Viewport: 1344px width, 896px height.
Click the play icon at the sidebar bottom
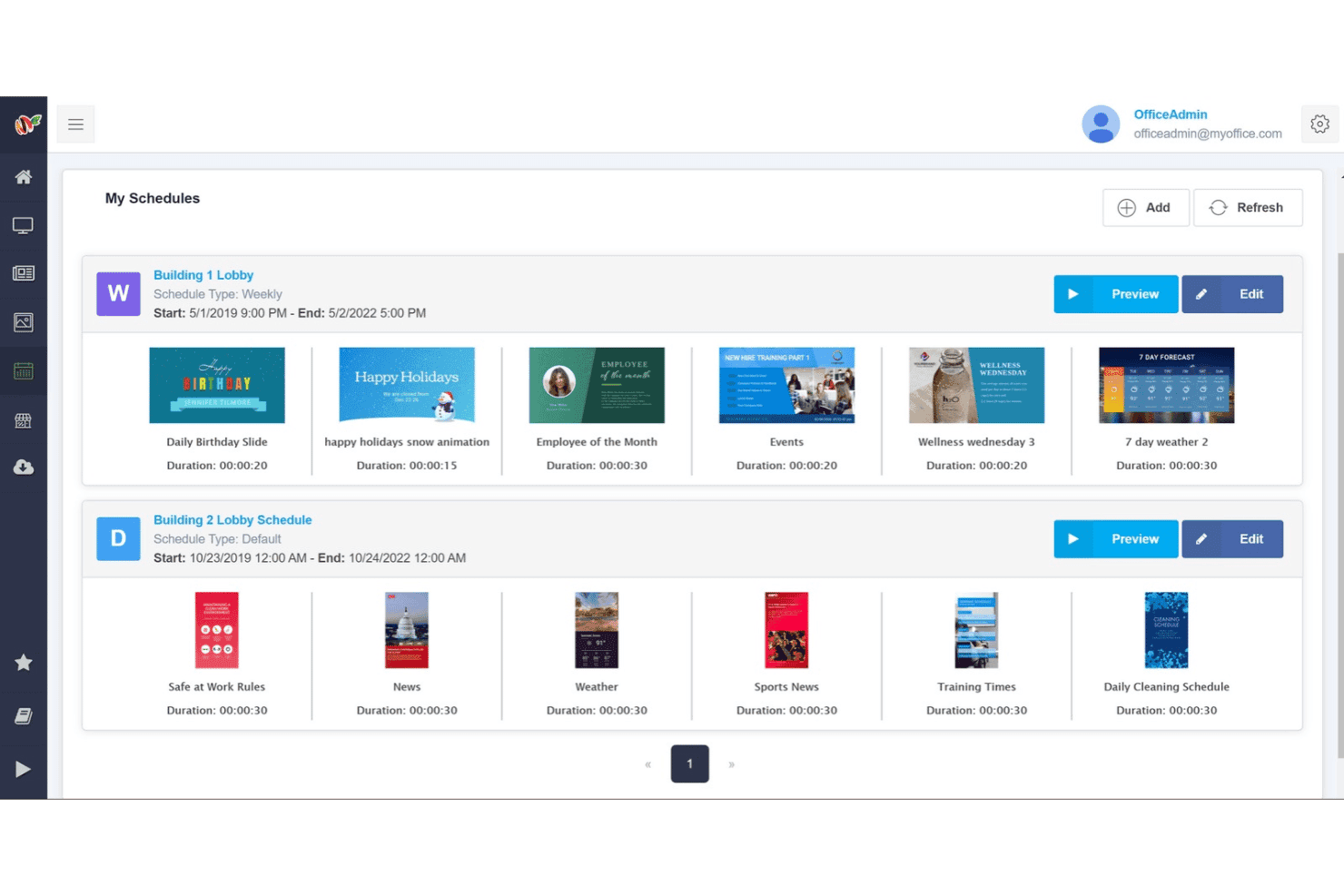point(24,770)
